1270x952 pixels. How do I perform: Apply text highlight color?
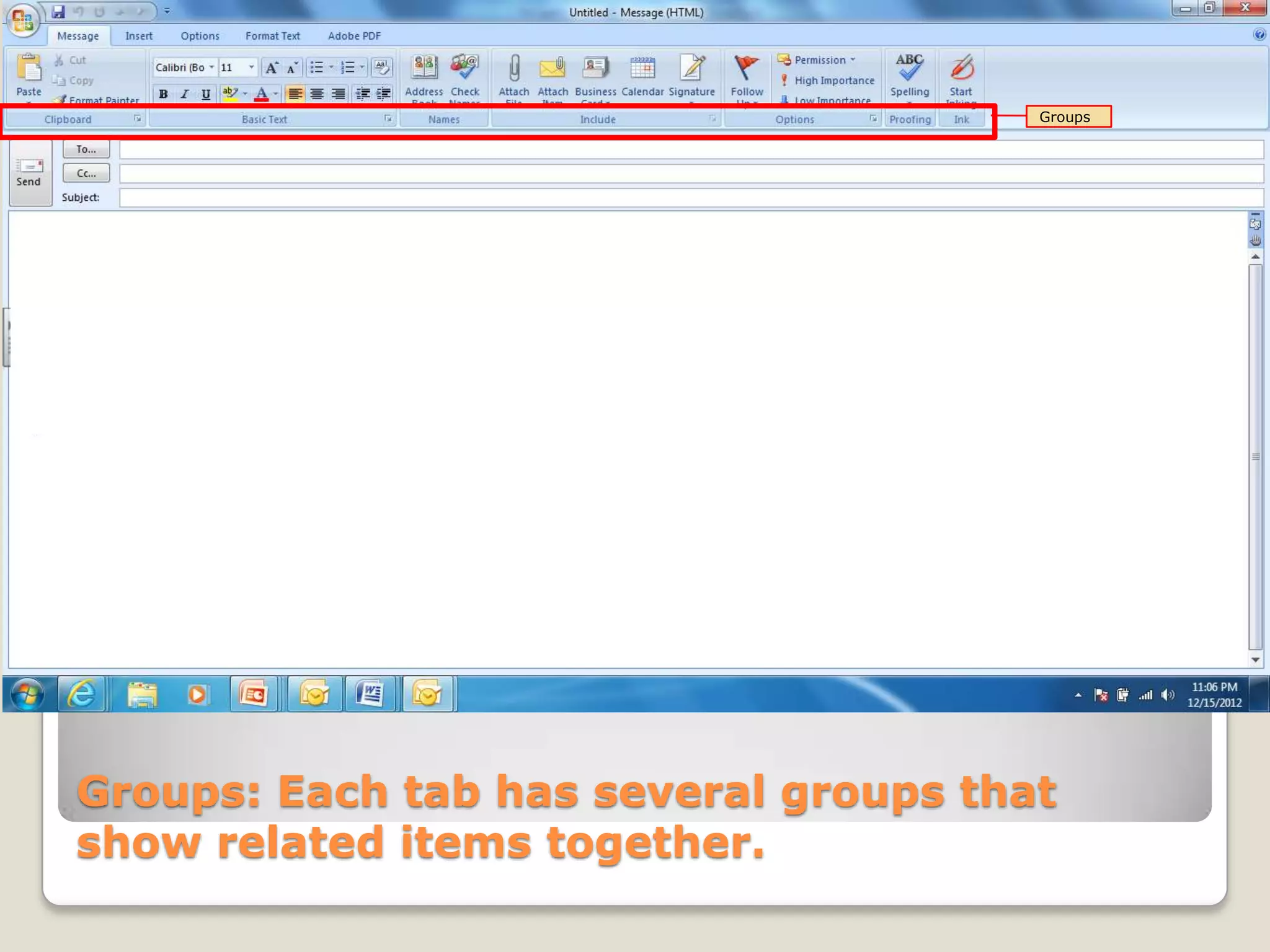click(x=230, y=94)
